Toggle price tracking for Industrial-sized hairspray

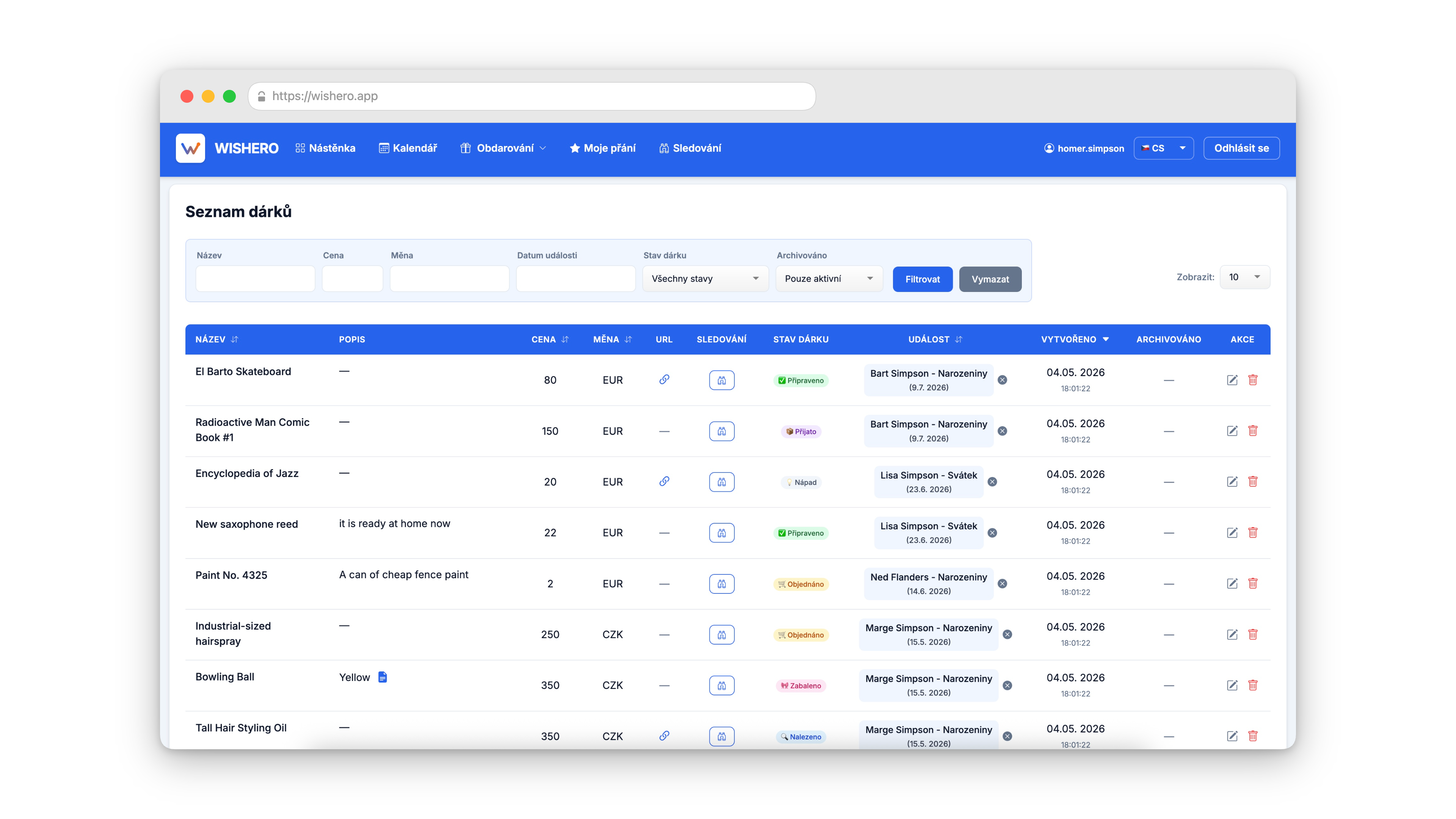(721, 634)
